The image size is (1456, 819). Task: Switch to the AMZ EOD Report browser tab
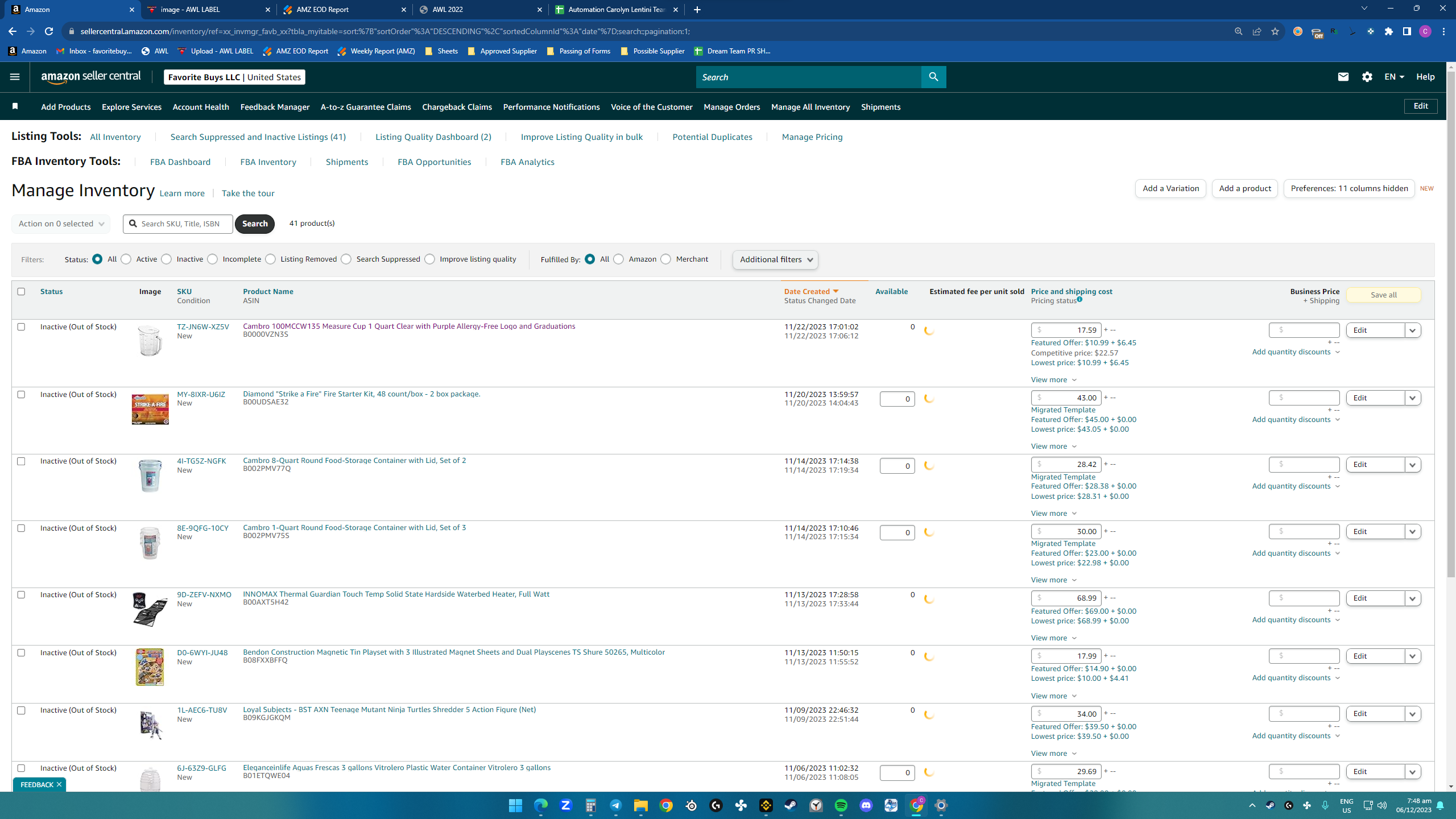pos(345,10)
